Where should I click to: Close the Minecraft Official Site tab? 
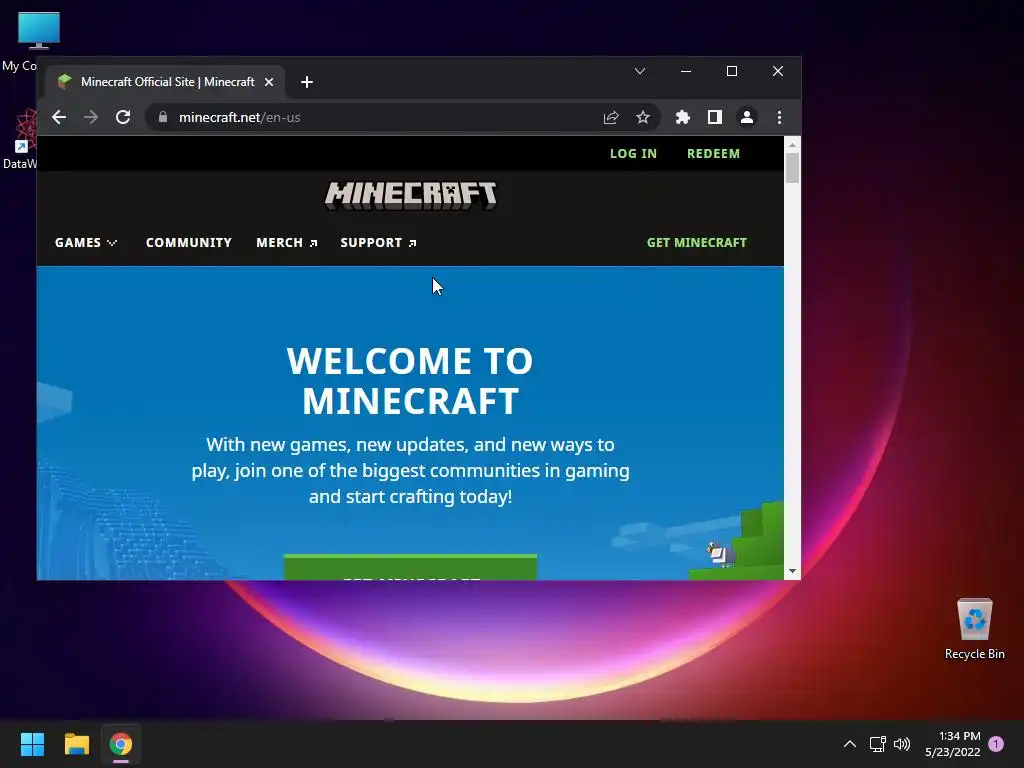(268, 82)
